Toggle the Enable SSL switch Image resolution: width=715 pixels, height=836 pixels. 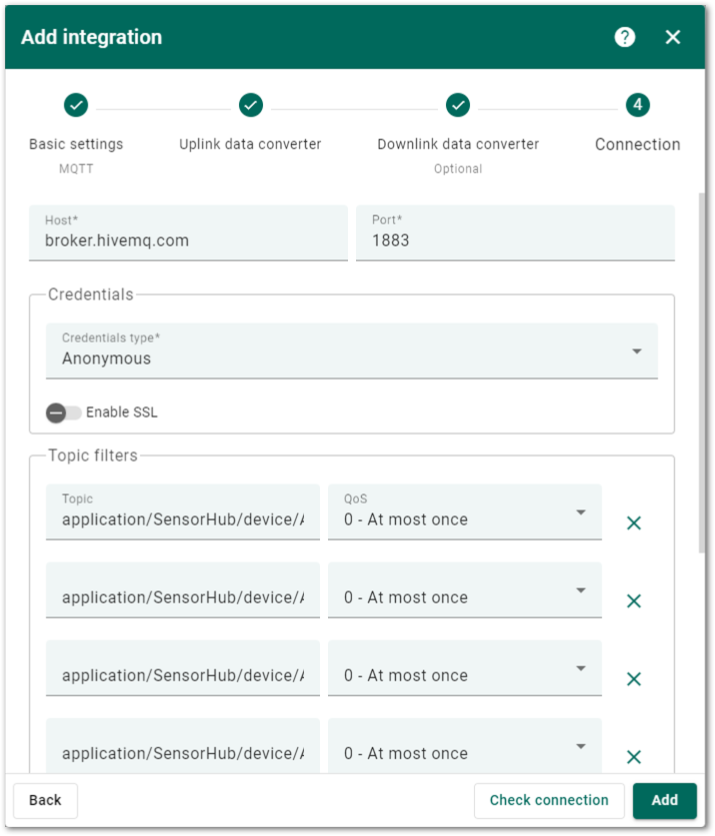point(63,413)
